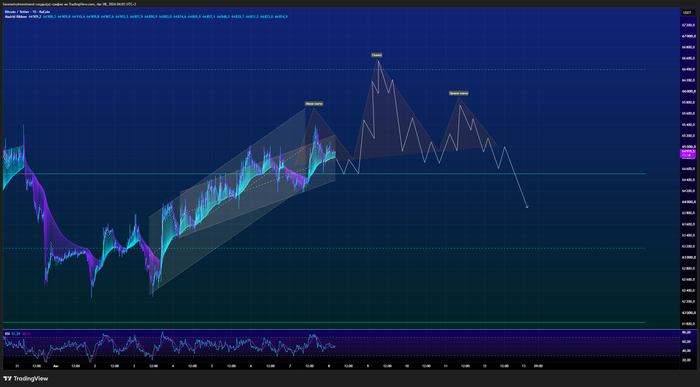Click the date 9 on time axis
The image size is (700, 387).
click(x=368, y=366)
